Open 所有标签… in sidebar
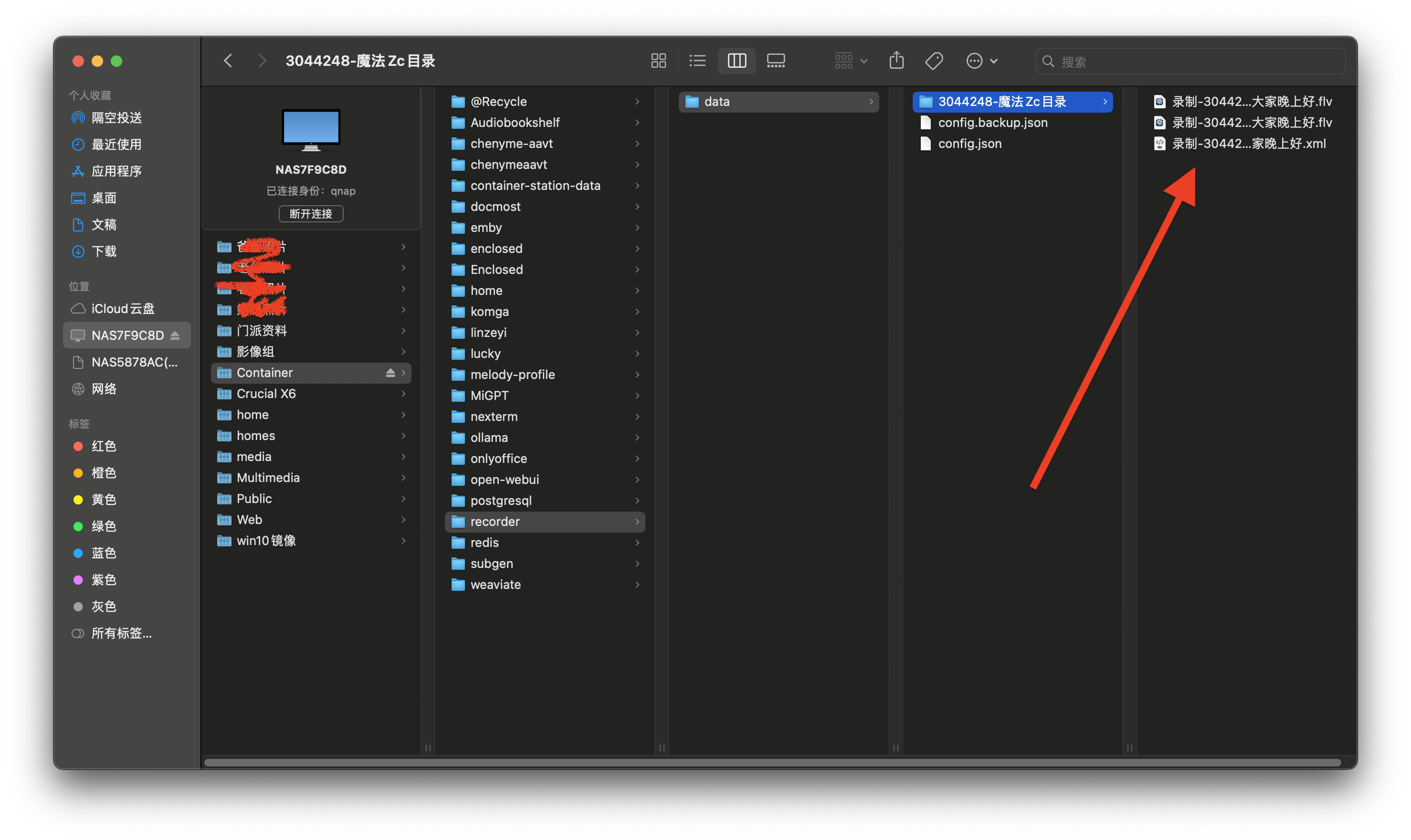This screenshot has width=1411, height=840. [127, 633]
